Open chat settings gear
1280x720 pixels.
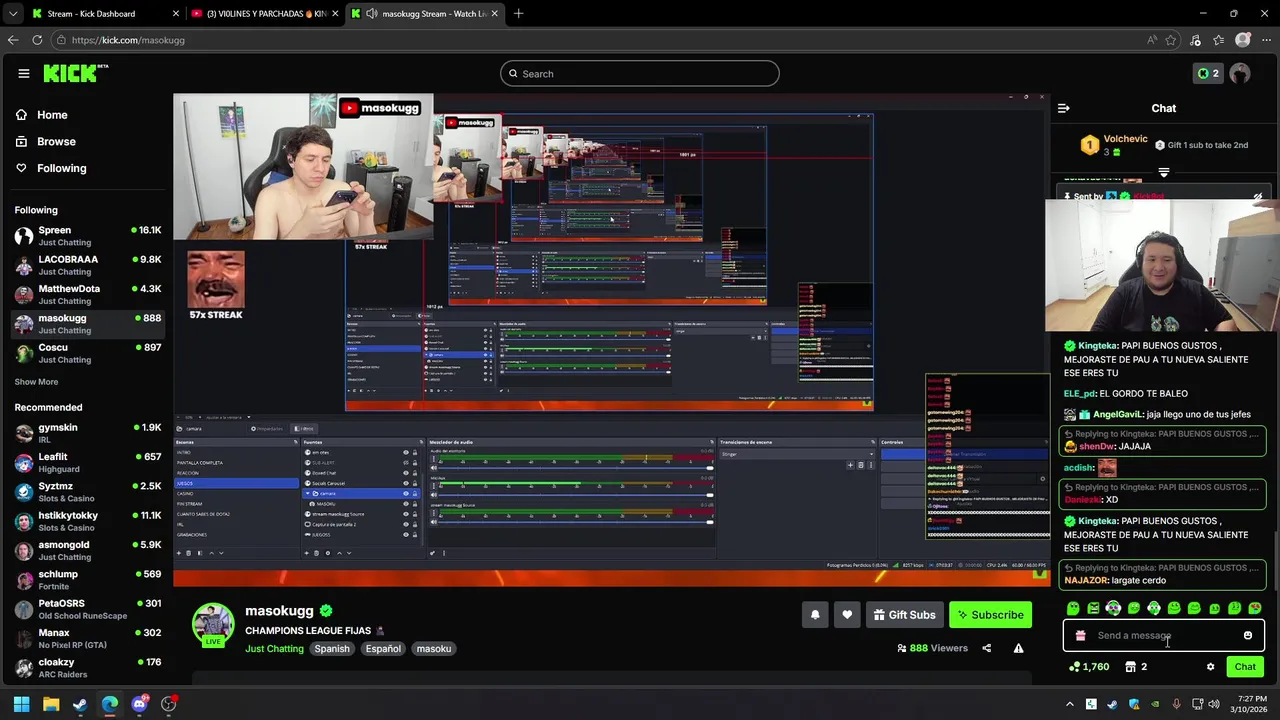click(x=1210, y=667)
